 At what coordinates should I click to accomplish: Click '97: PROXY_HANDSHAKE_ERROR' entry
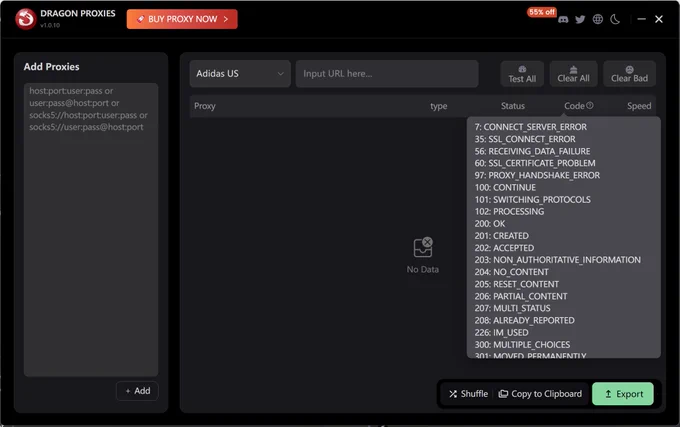click(537, 175)
